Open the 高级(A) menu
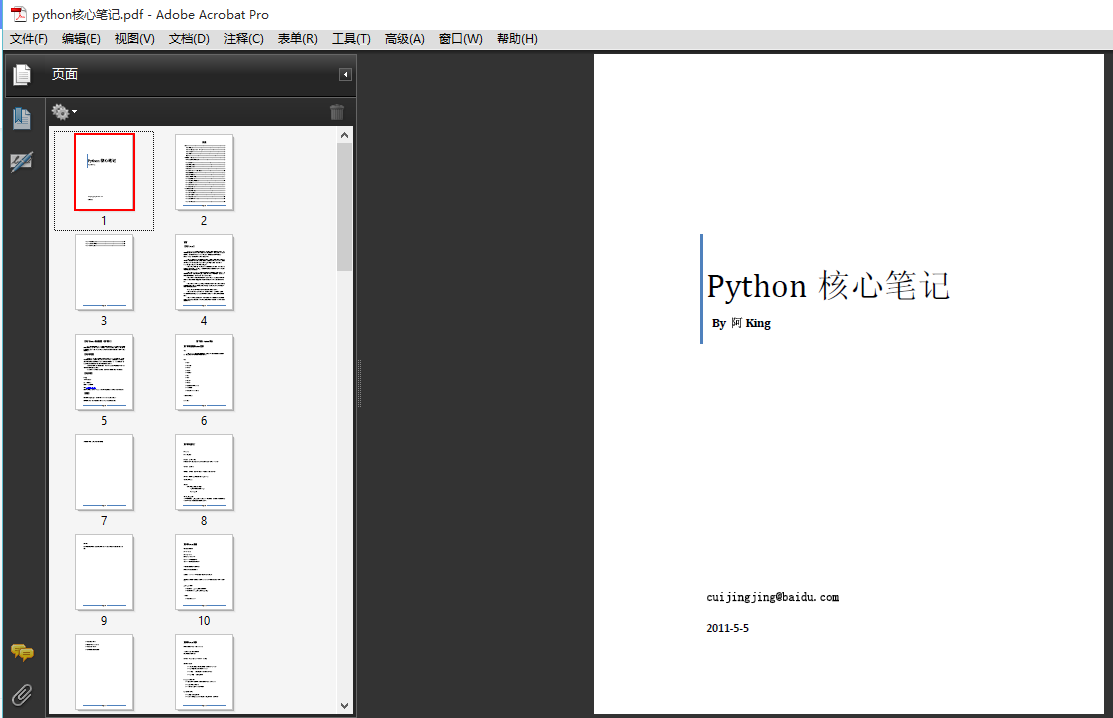 pyautogui.click(x=405, y=39)
